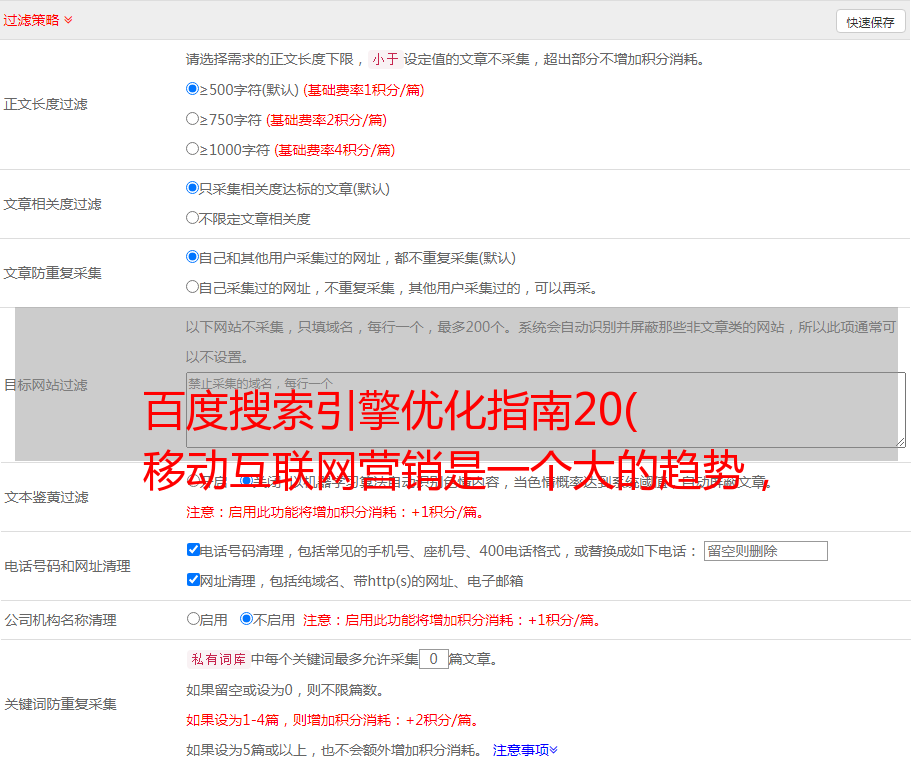This screenshot has width=912, height=768.
Task: Click the (基础费率1积分/篇) red note
Action: tap(364, 90)
